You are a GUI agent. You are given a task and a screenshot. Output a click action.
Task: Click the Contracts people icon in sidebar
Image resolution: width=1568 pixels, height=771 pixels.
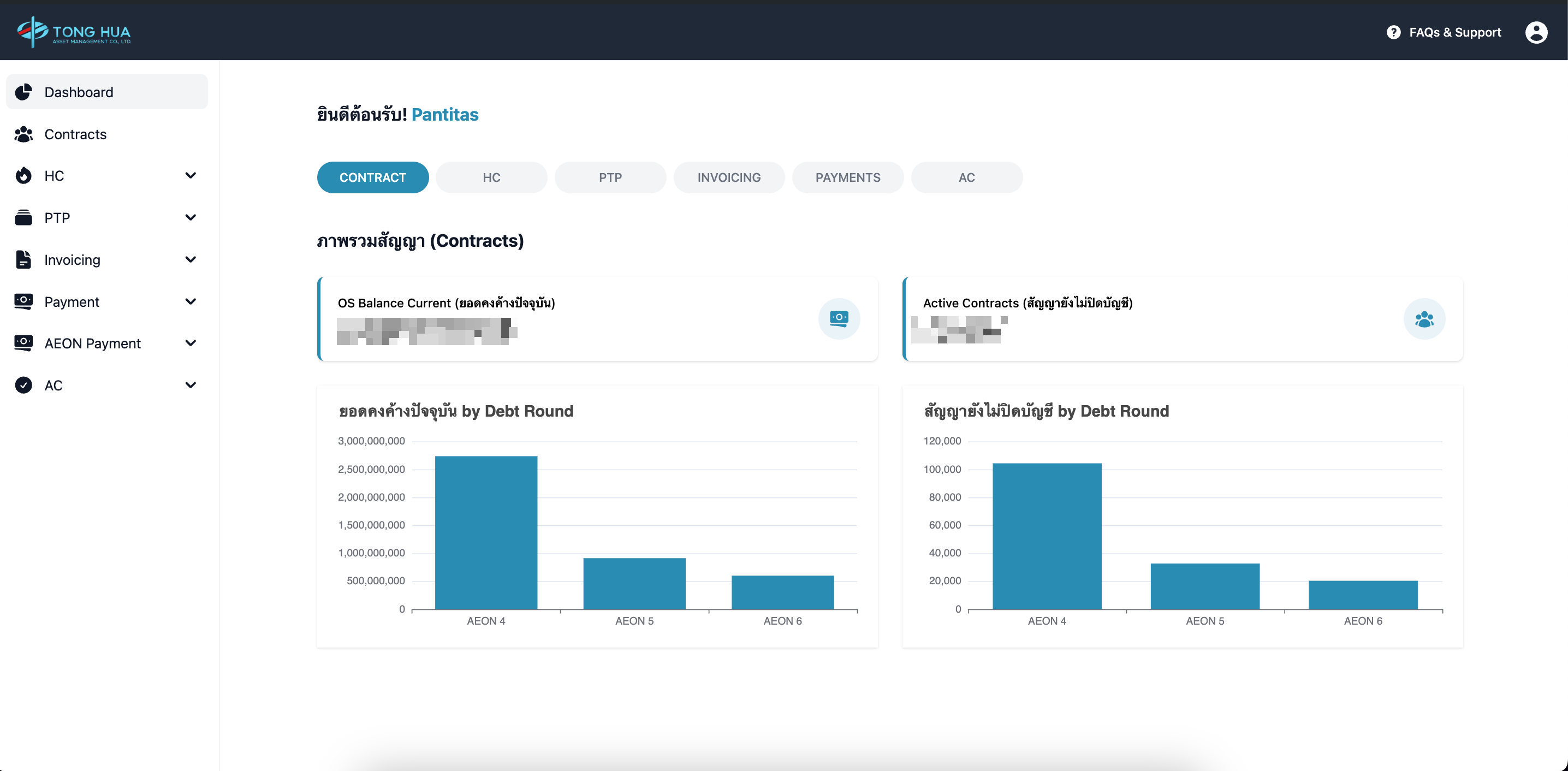click(x=23, y=134)
